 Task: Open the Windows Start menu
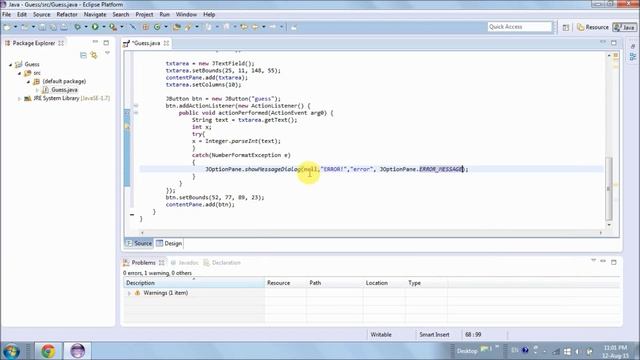coord(11,351)
